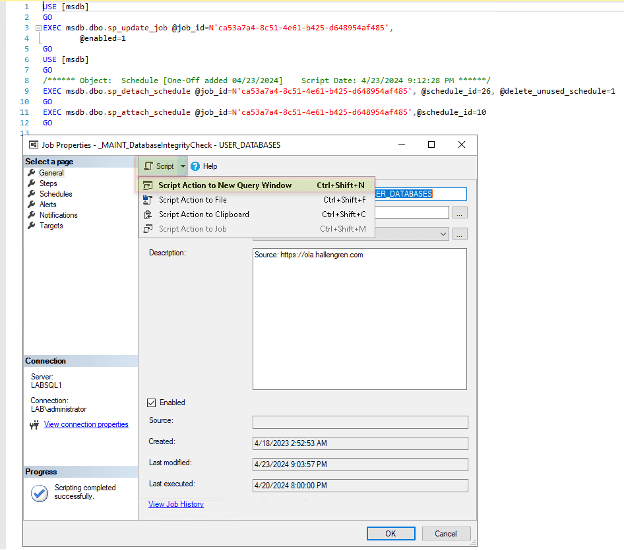Screen dimensions: 624x550
Task: Select the Steps page
Action: pos(48,183)
